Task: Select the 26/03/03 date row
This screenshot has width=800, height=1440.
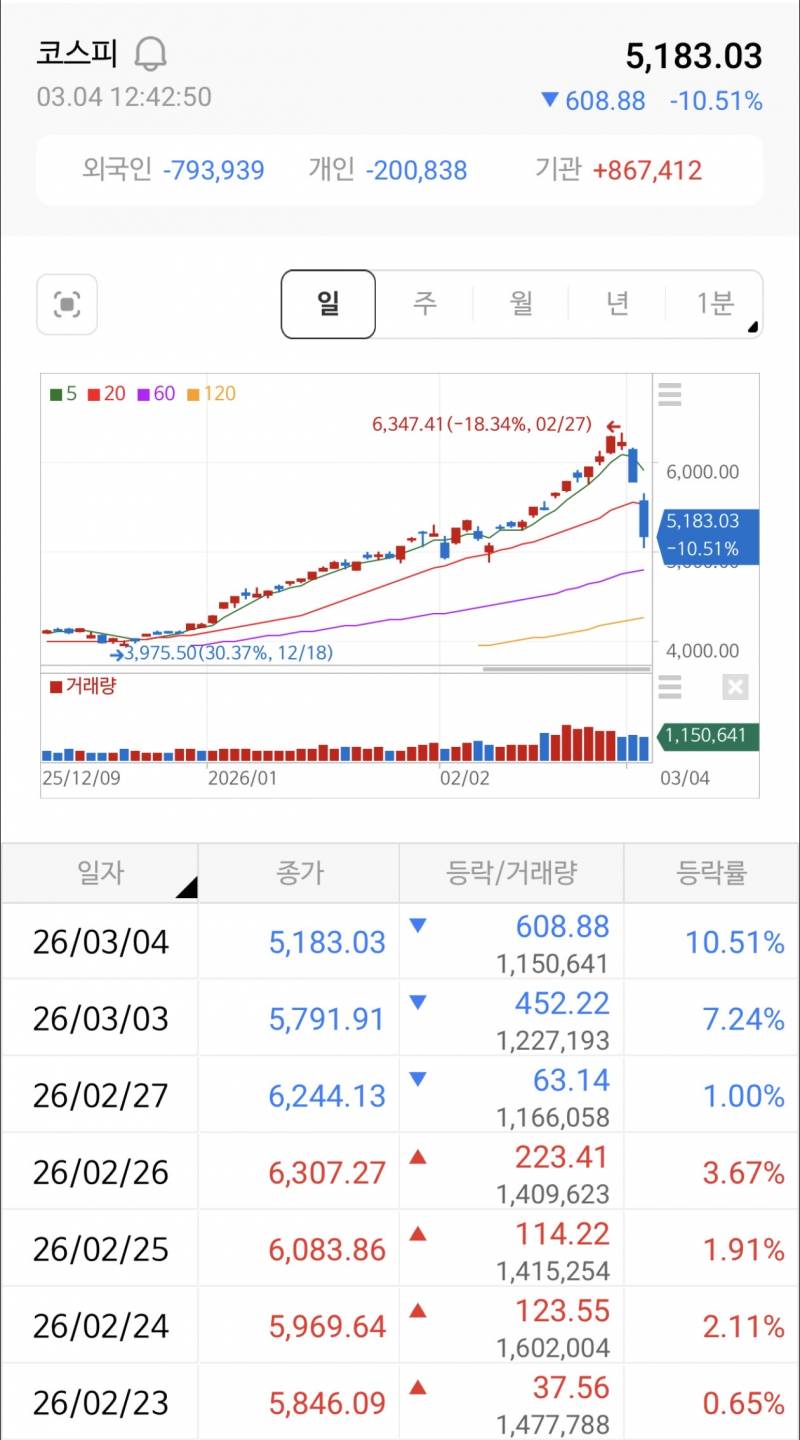Action: [400, 1019]
